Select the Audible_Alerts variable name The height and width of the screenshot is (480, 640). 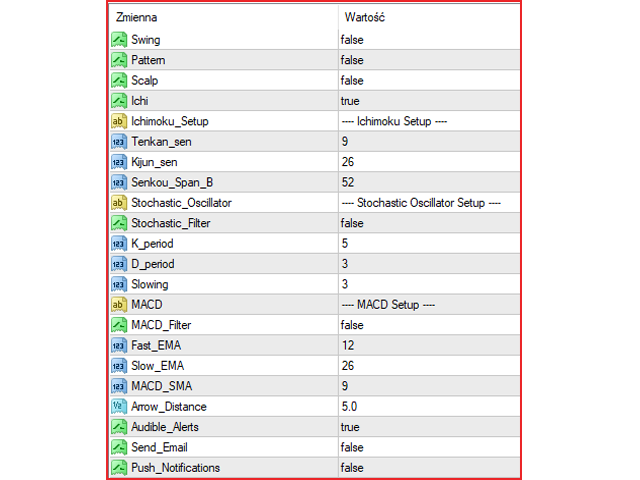[165, 427]
